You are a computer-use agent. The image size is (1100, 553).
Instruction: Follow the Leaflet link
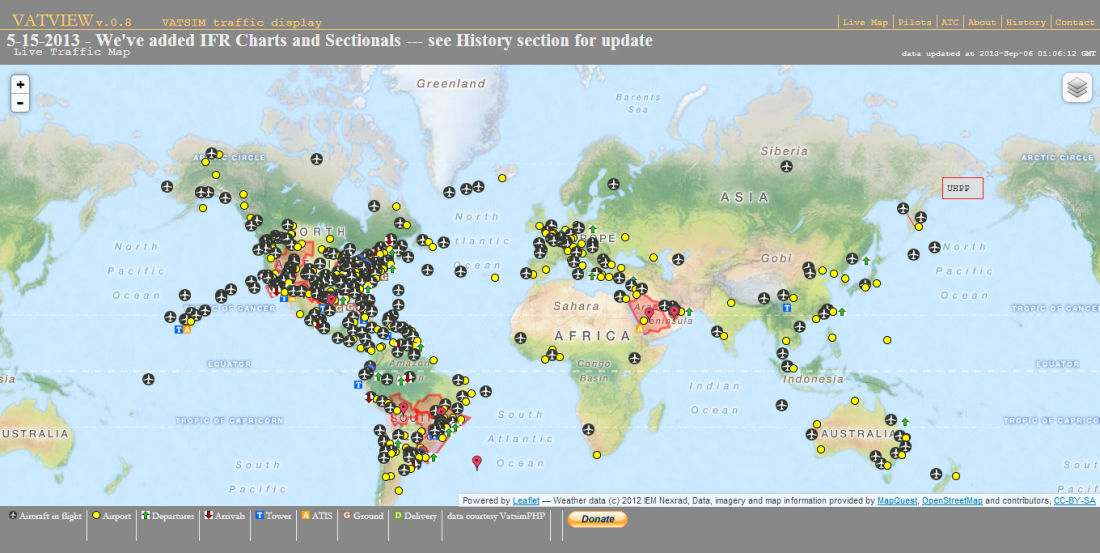tap(526, 501)
